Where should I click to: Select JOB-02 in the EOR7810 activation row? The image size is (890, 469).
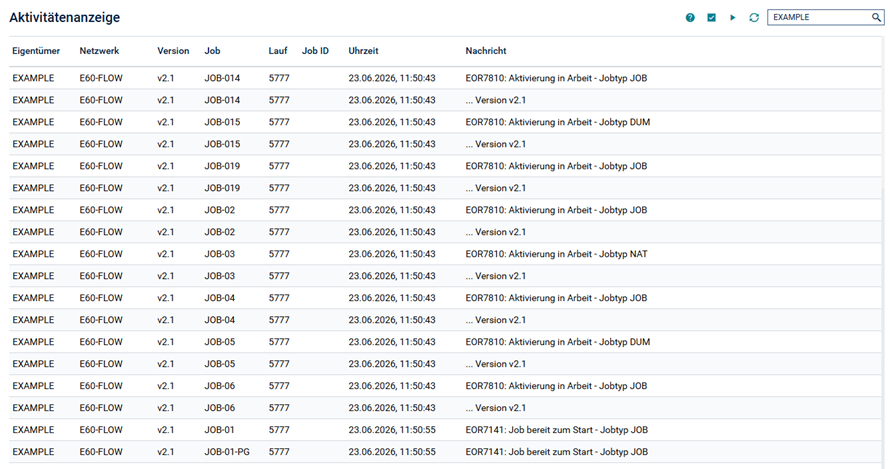coord(220,210)
